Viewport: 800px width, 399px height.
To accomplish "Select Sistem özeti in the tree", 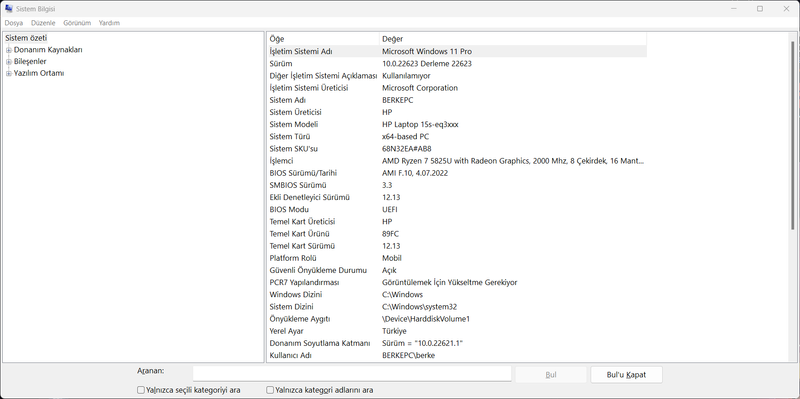I will click(26, 38).
